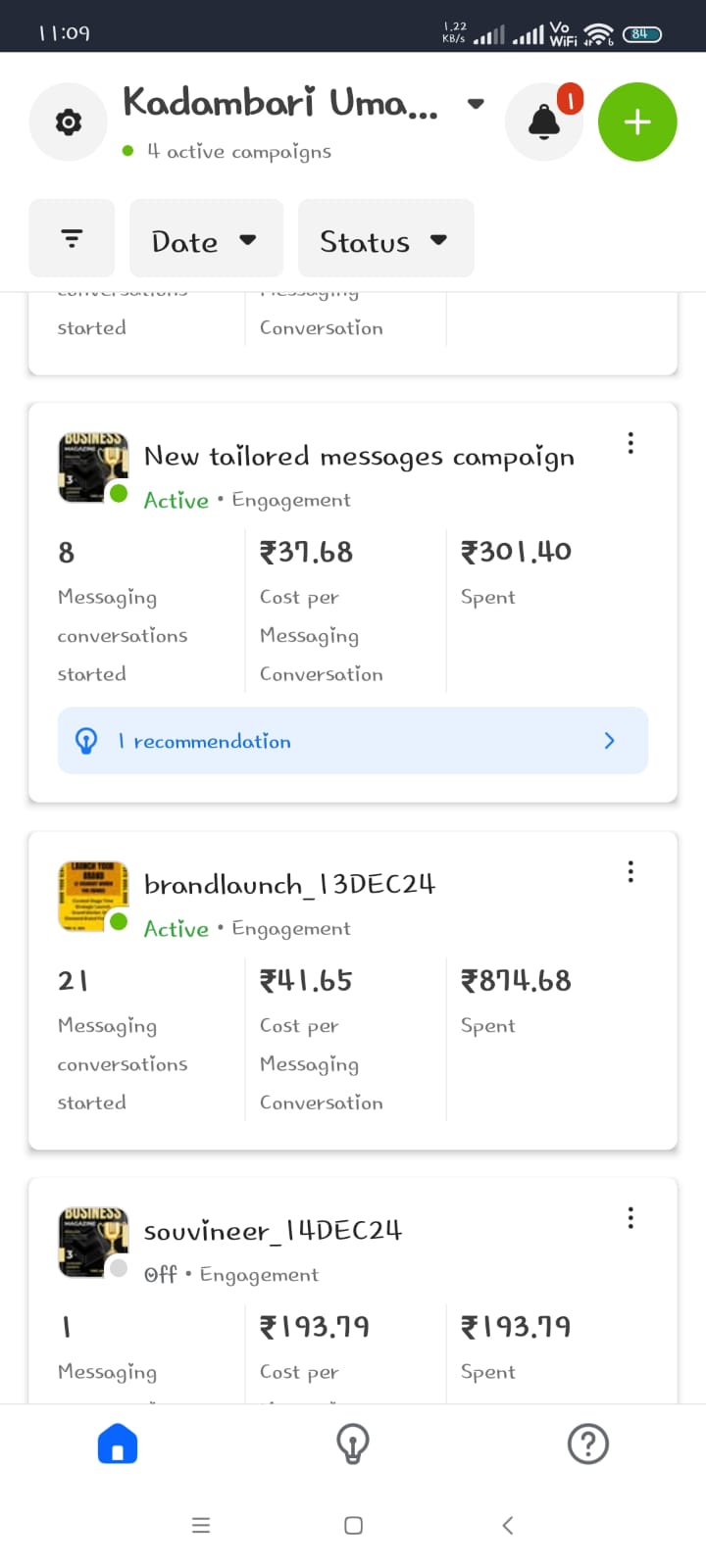
Task: Open recommendations lightbulb tab
Action: [353, 1444]
